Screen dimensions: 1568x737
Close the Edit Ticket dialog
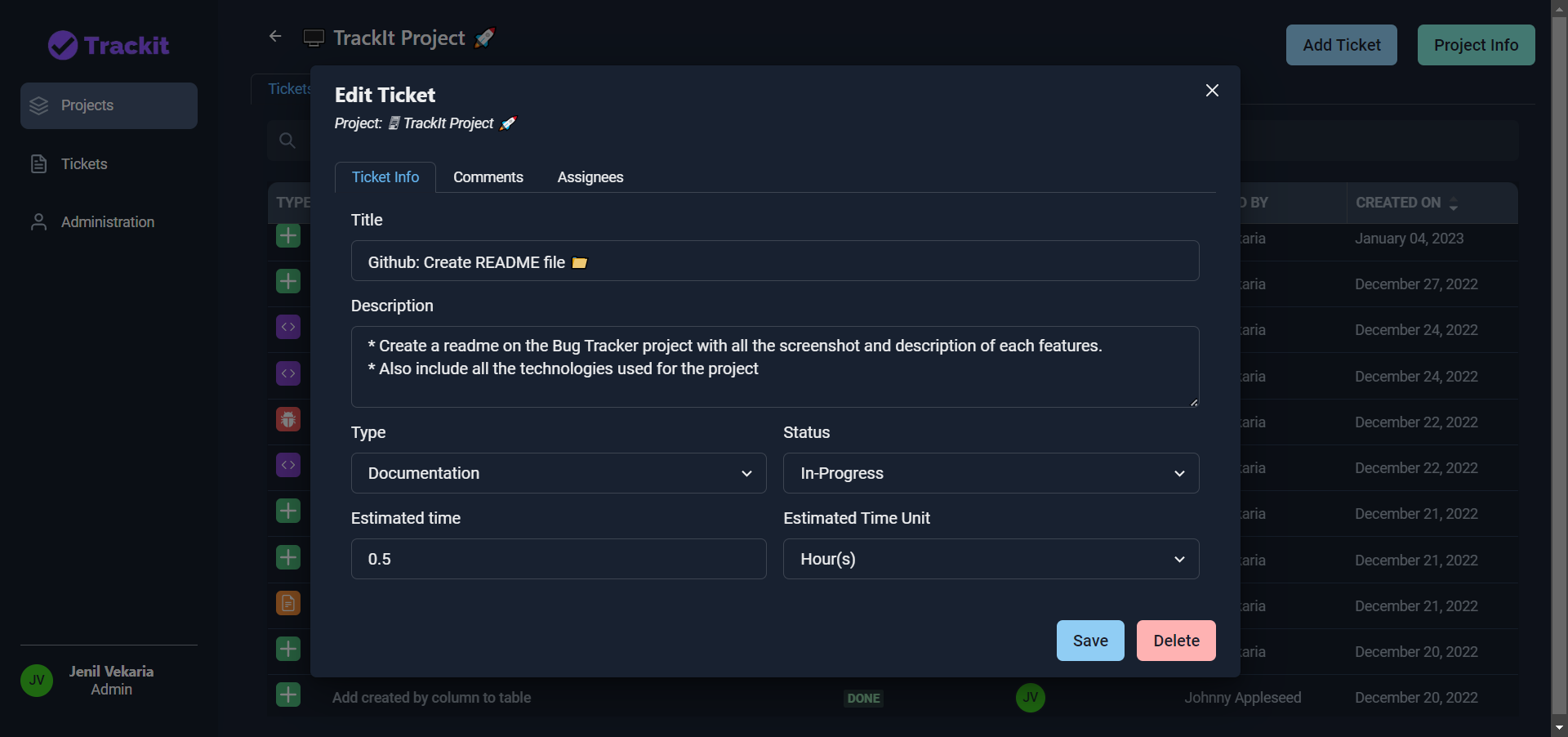pos(1212,90)
